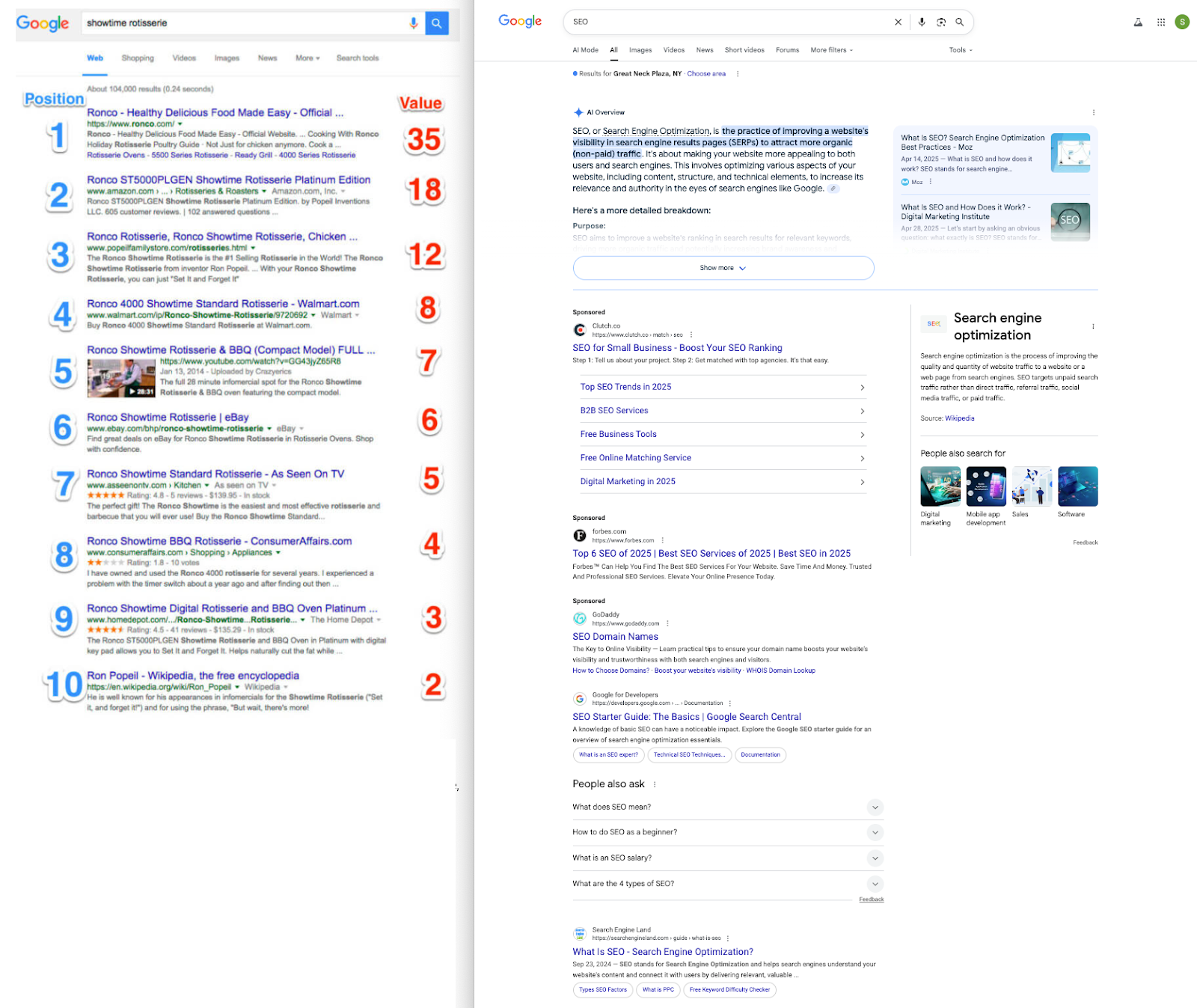Click the Google for Developers favicon
Screen dimensions: 1197x1008
pos(579,699)
